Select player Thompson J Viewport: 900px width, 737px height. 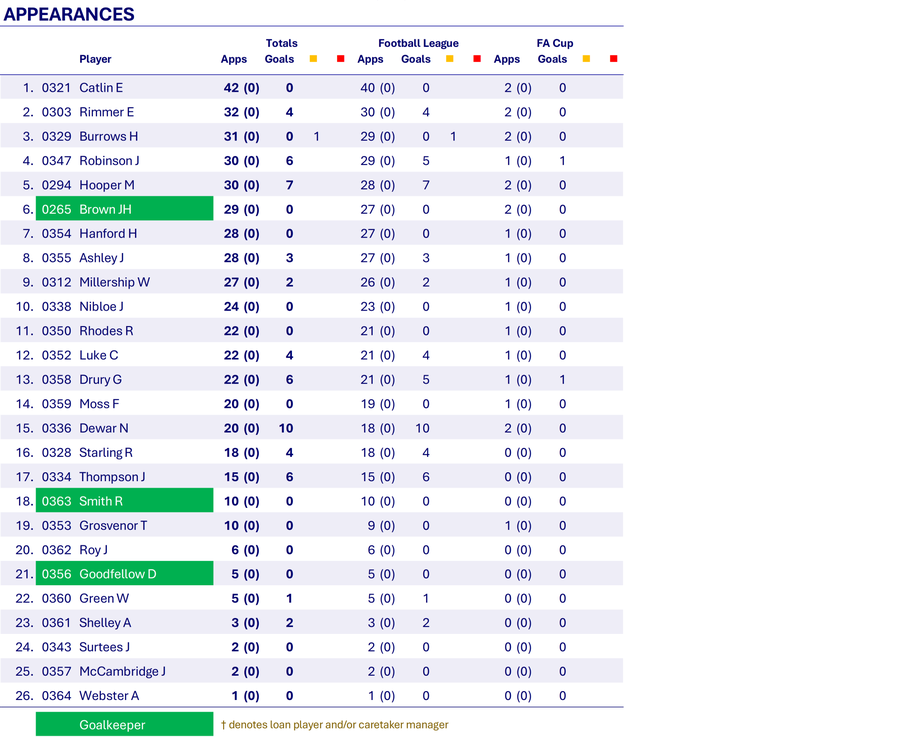click(112, 477)
